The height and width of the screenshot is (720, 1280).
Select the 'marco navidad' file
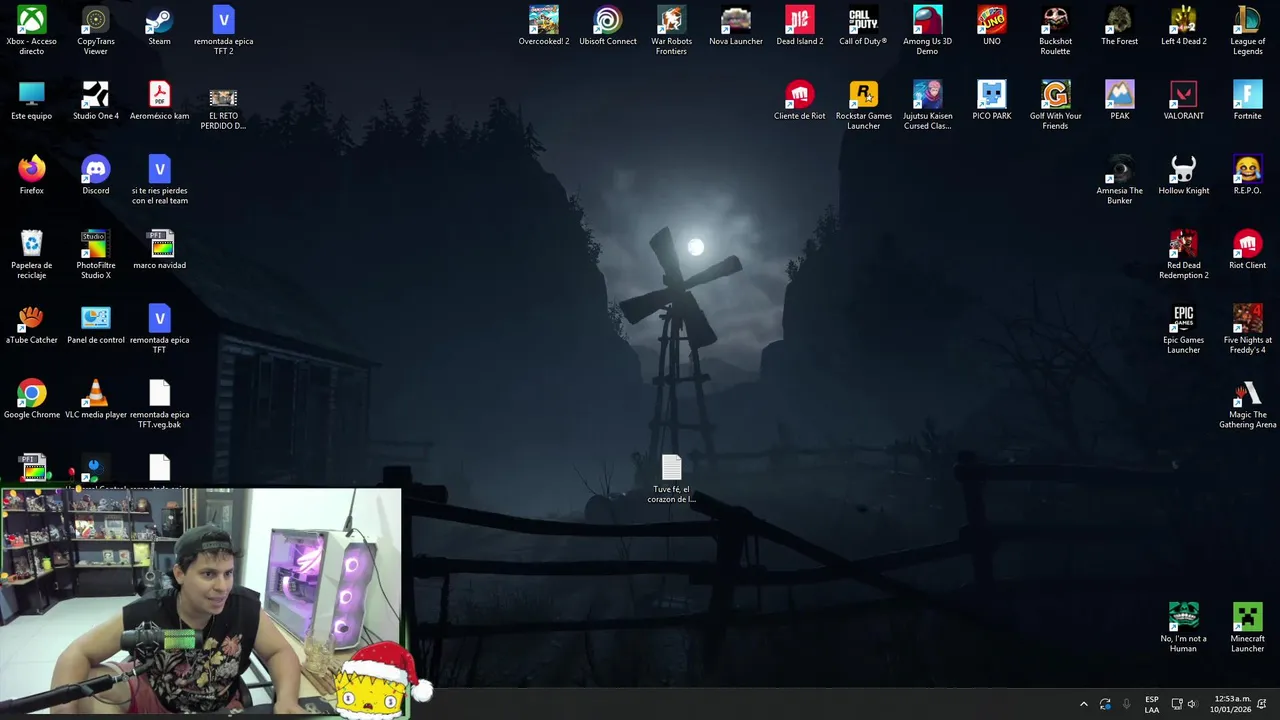click(x=159, y=244)
